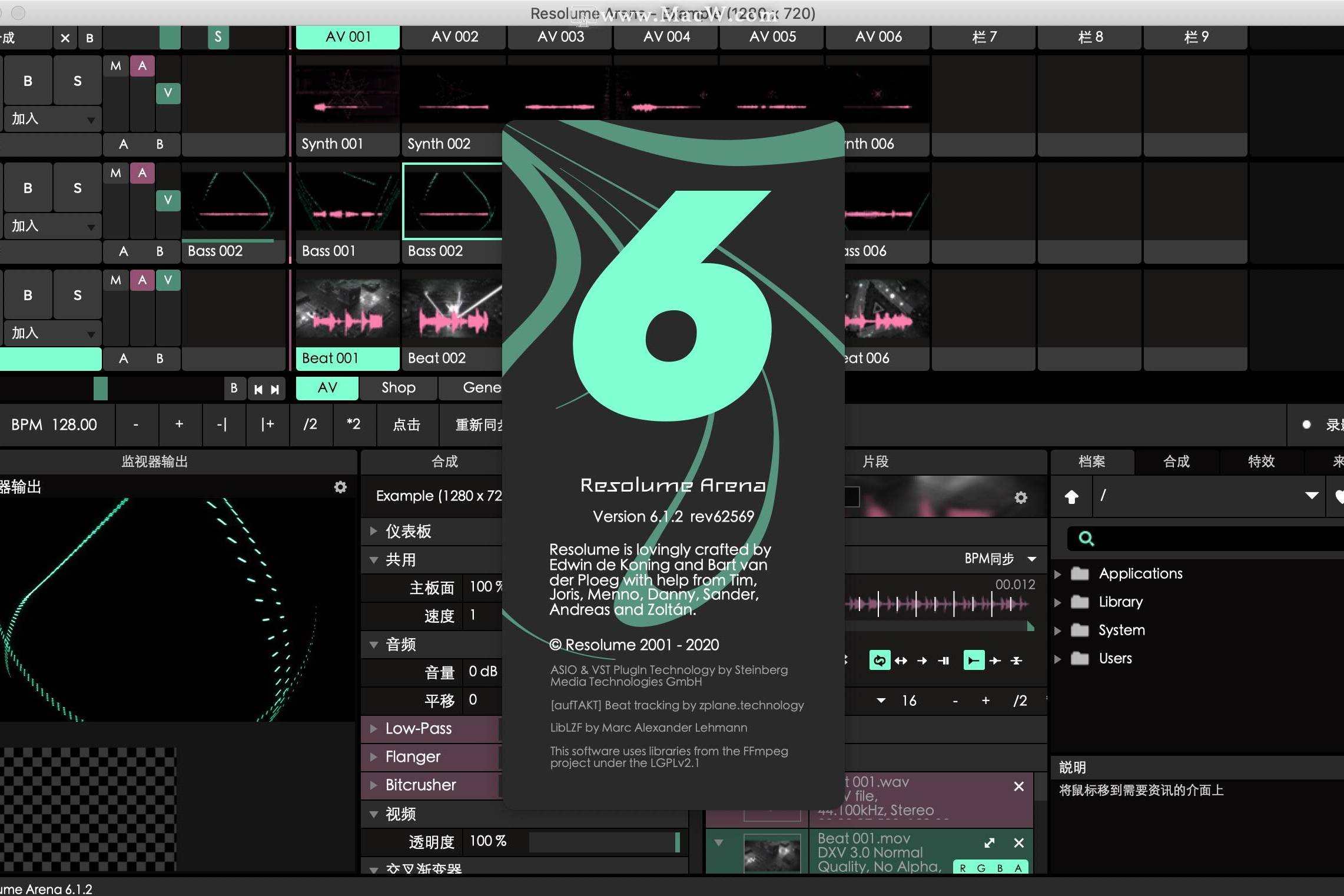Open 加入 blend dropdown on Synth layer
The image size is (1344, 896).
point(53,119)
